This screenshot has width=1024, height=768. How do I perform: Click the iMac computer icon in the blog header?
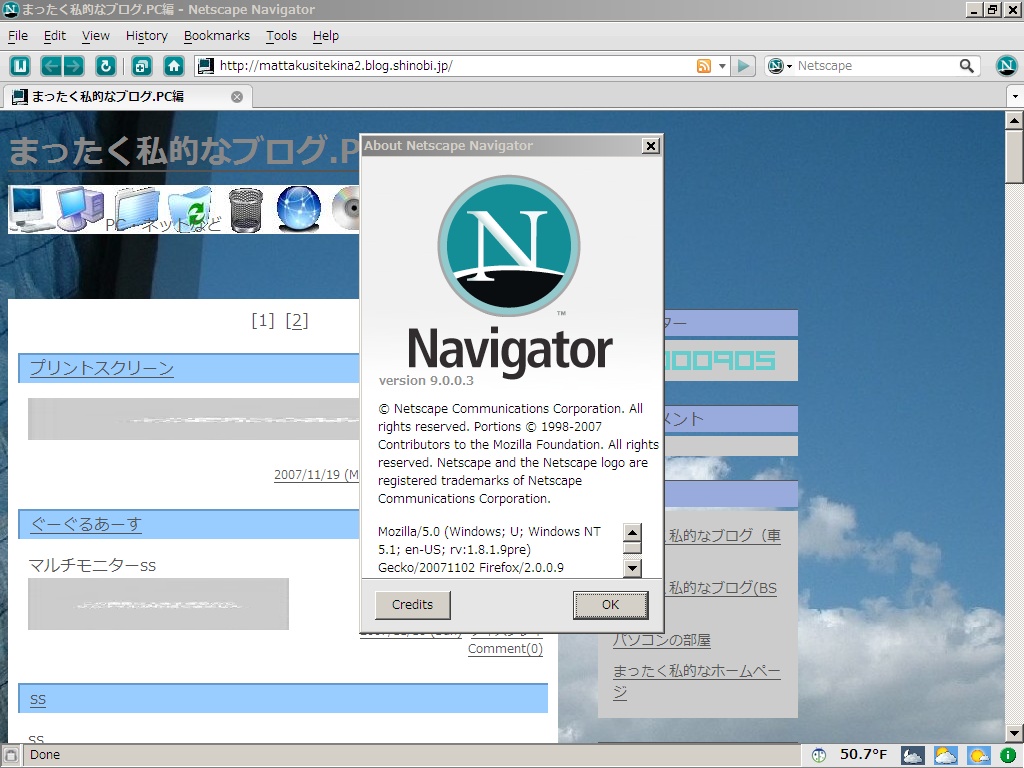tap(29, 209)
